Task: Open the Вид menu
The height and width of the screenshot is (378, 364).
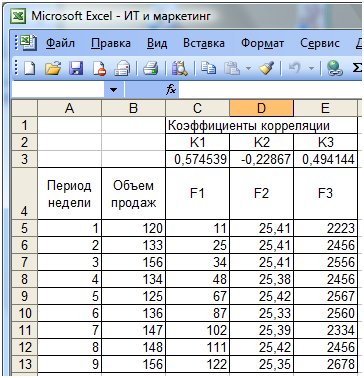Action: [x=157, y=43]
